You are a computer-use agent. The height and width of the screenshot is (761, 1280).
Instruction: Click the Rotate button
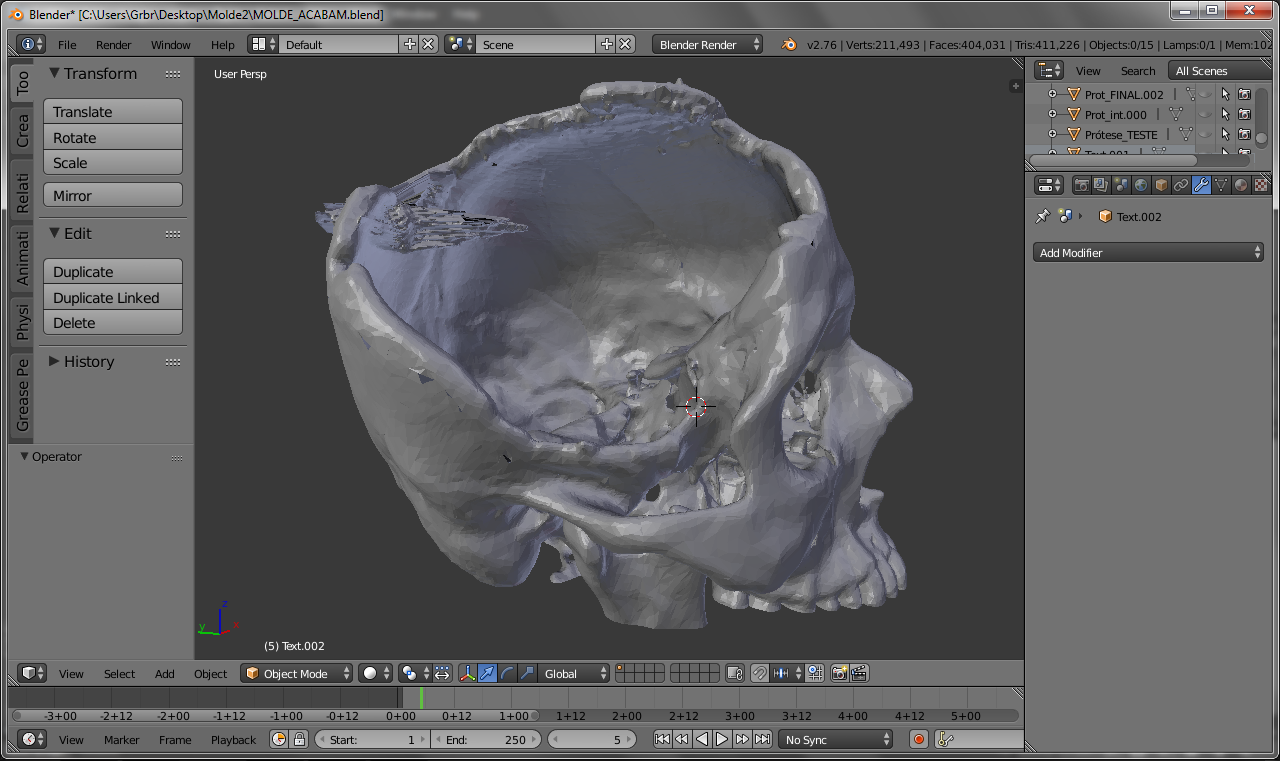click(113, 137)
